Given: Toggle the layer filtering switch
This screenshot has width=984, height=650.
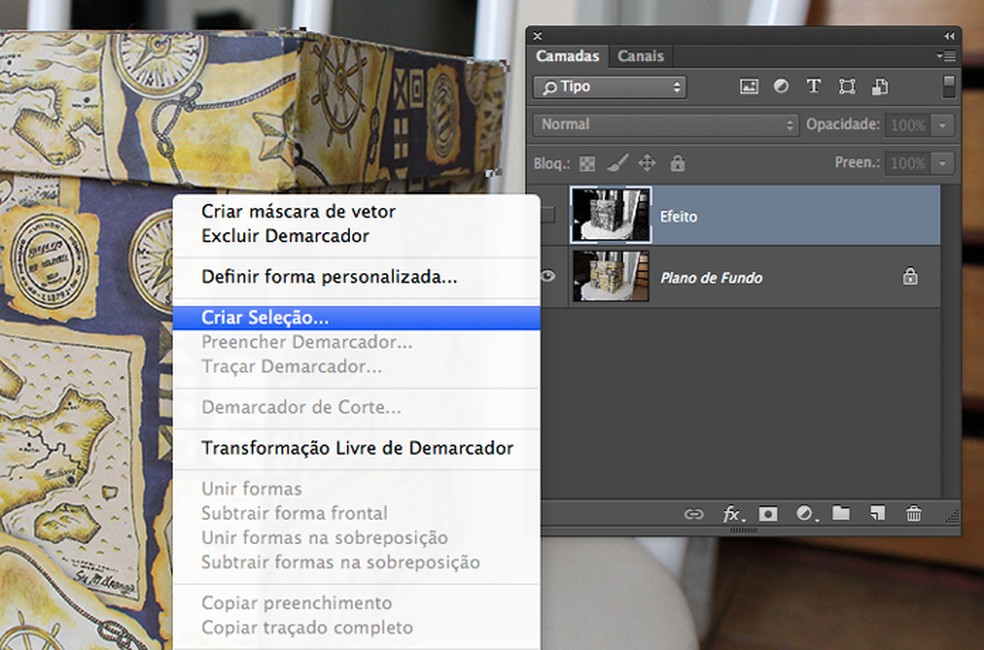Looking at the screenshot, I should [x=949, y=87].
